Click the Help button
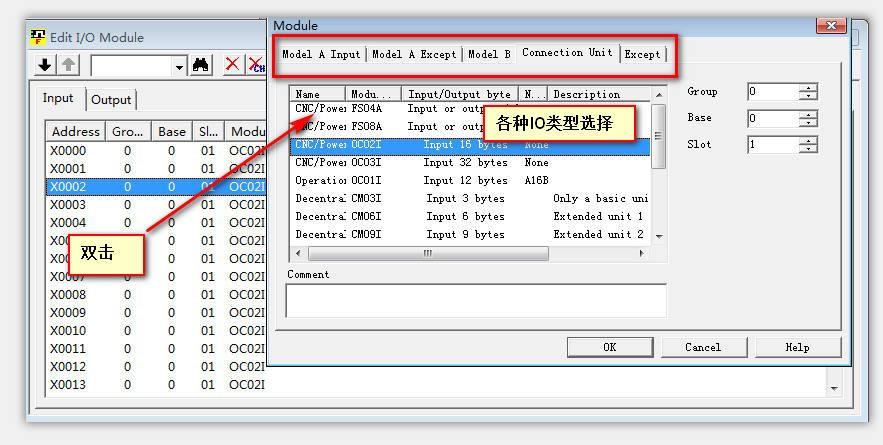This screenshot has height=445, width=883. tap(797, 347)
